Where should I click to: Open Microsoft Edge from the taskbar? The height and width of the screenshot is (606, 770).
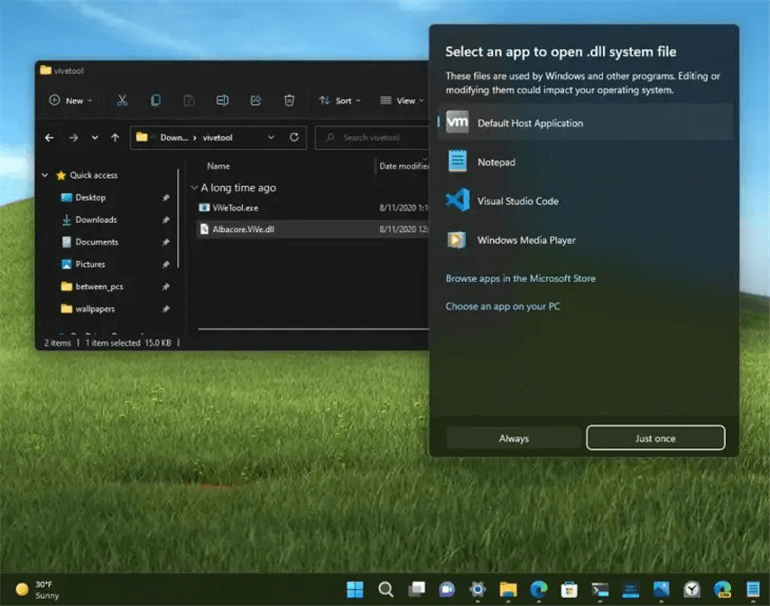539,589
